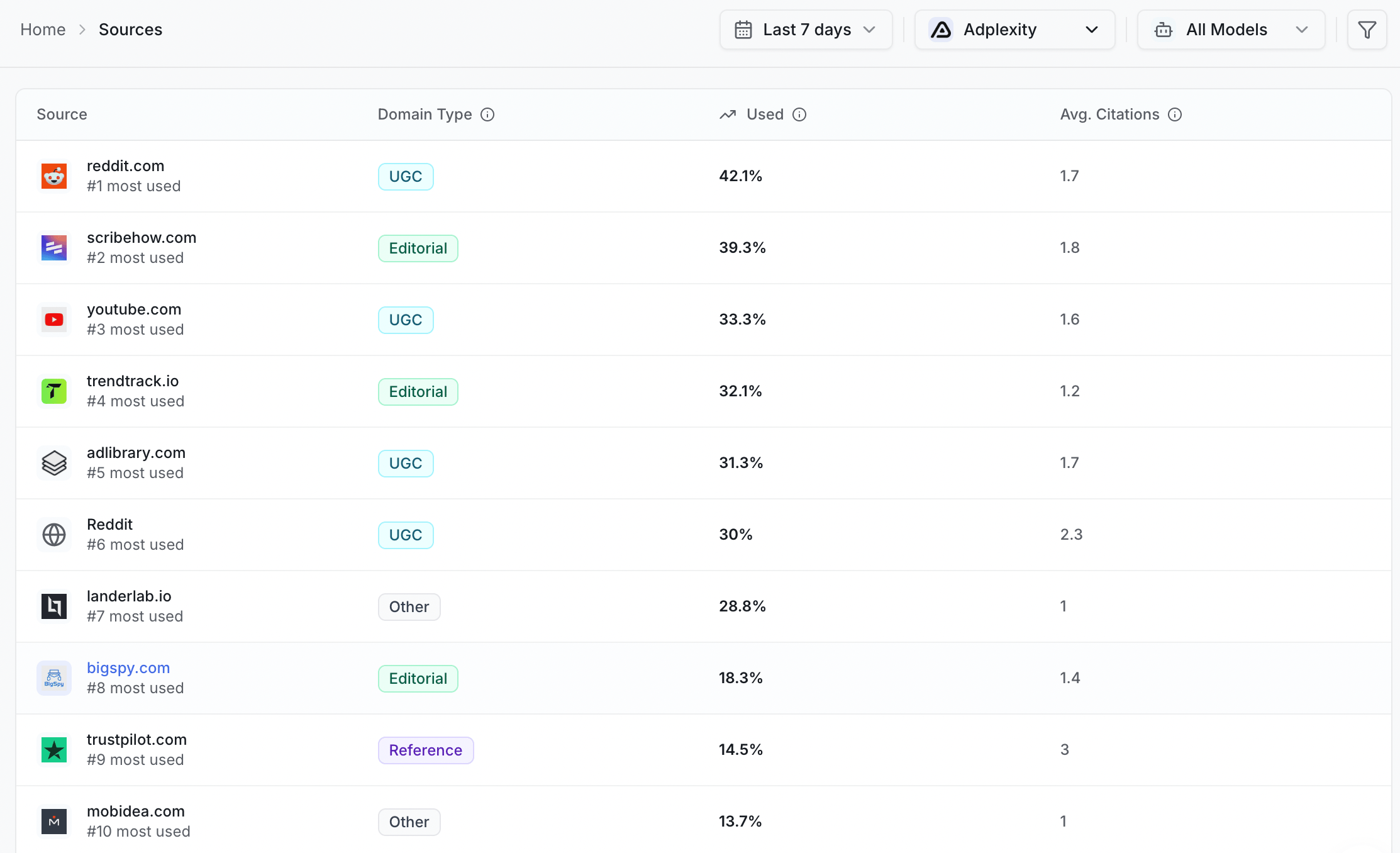This screenshot has width=1400, height=853.
Task: Click the 32.1% used value
Action: click(741, 391)
